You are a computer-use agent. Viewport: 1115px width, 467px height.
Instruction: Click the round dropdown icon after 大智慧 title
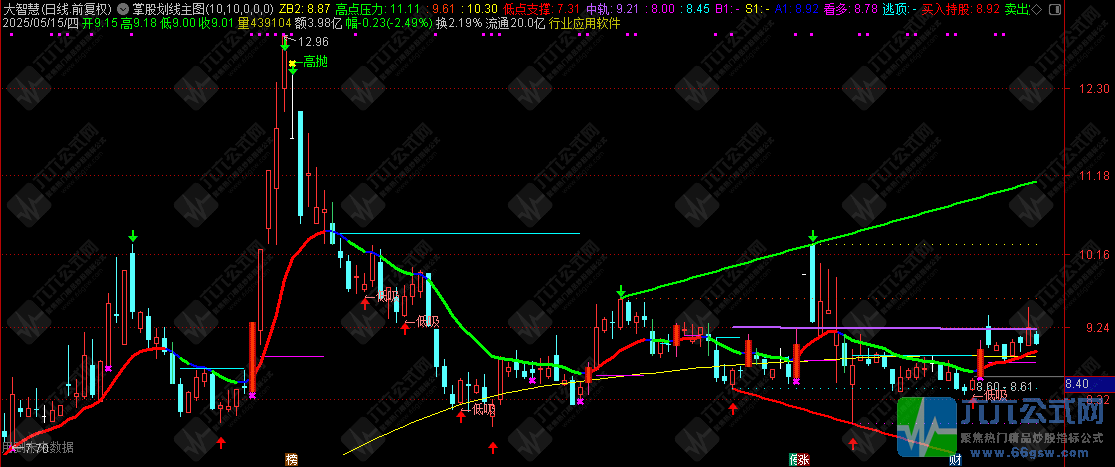124,8
